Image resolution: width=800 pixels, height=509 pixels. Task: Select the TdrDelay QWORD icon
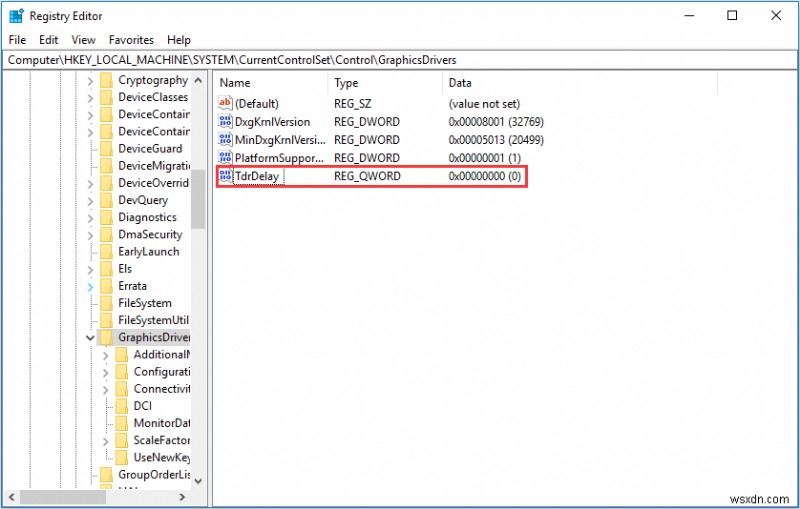pos(225,175)
